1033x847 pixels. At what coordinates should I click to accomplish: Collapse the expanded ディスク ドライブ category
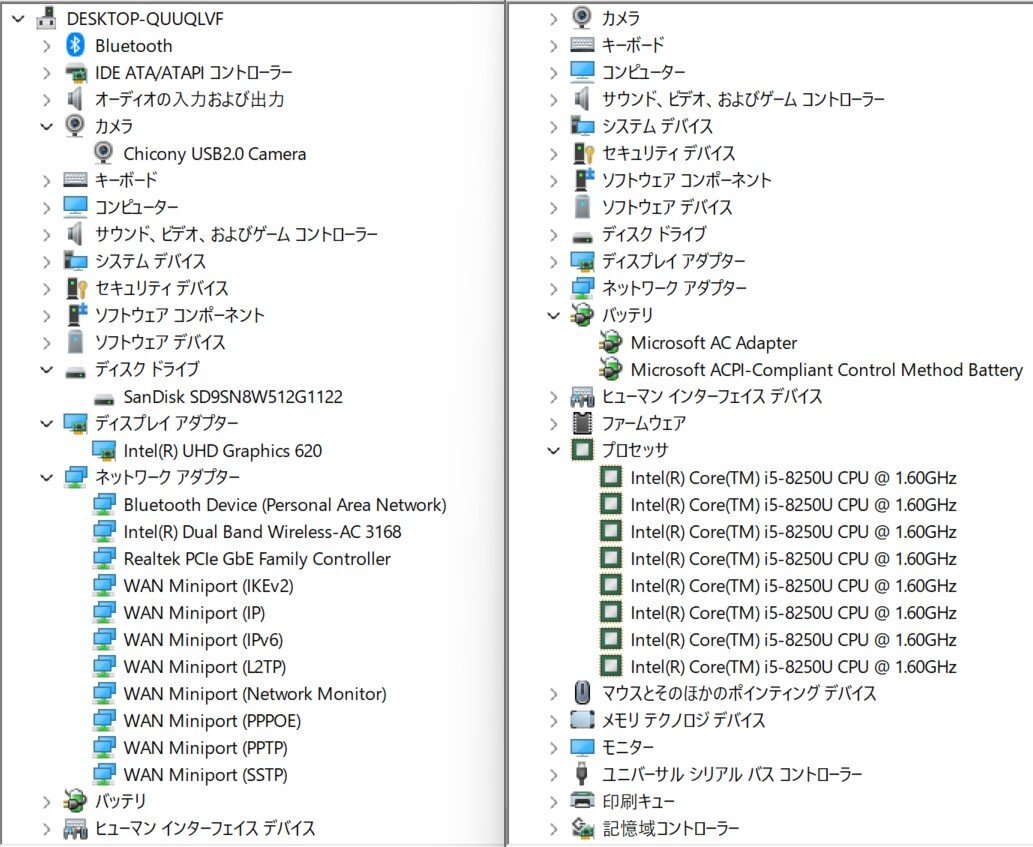tap(47, 370)
